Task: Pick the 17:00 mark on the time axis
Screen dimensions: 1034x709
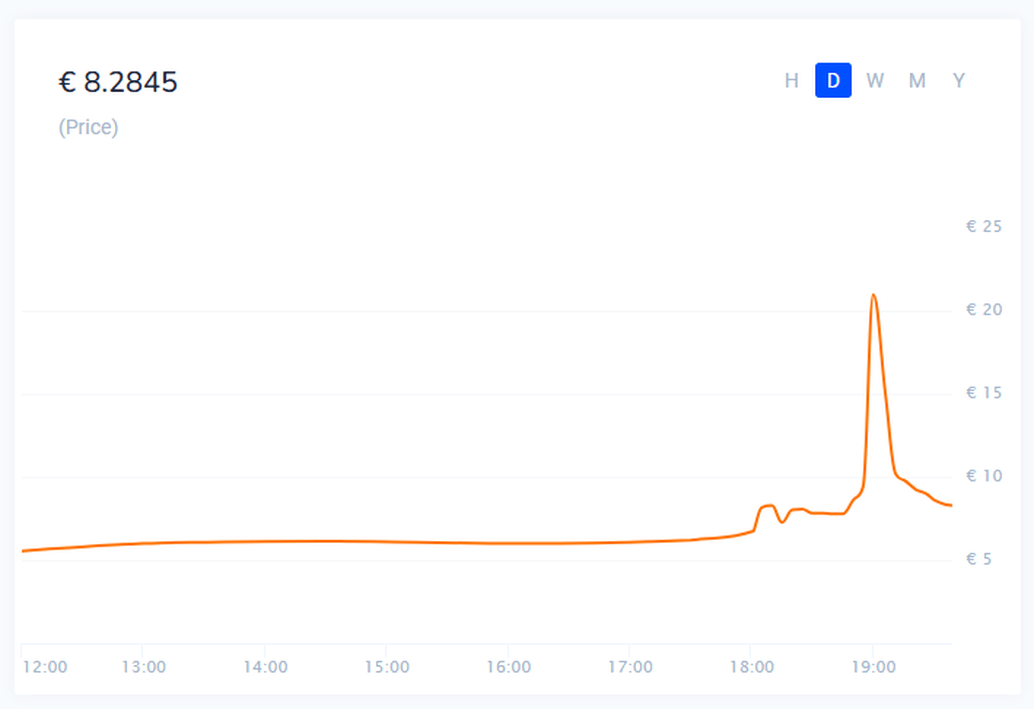Action: coord(629,667)
